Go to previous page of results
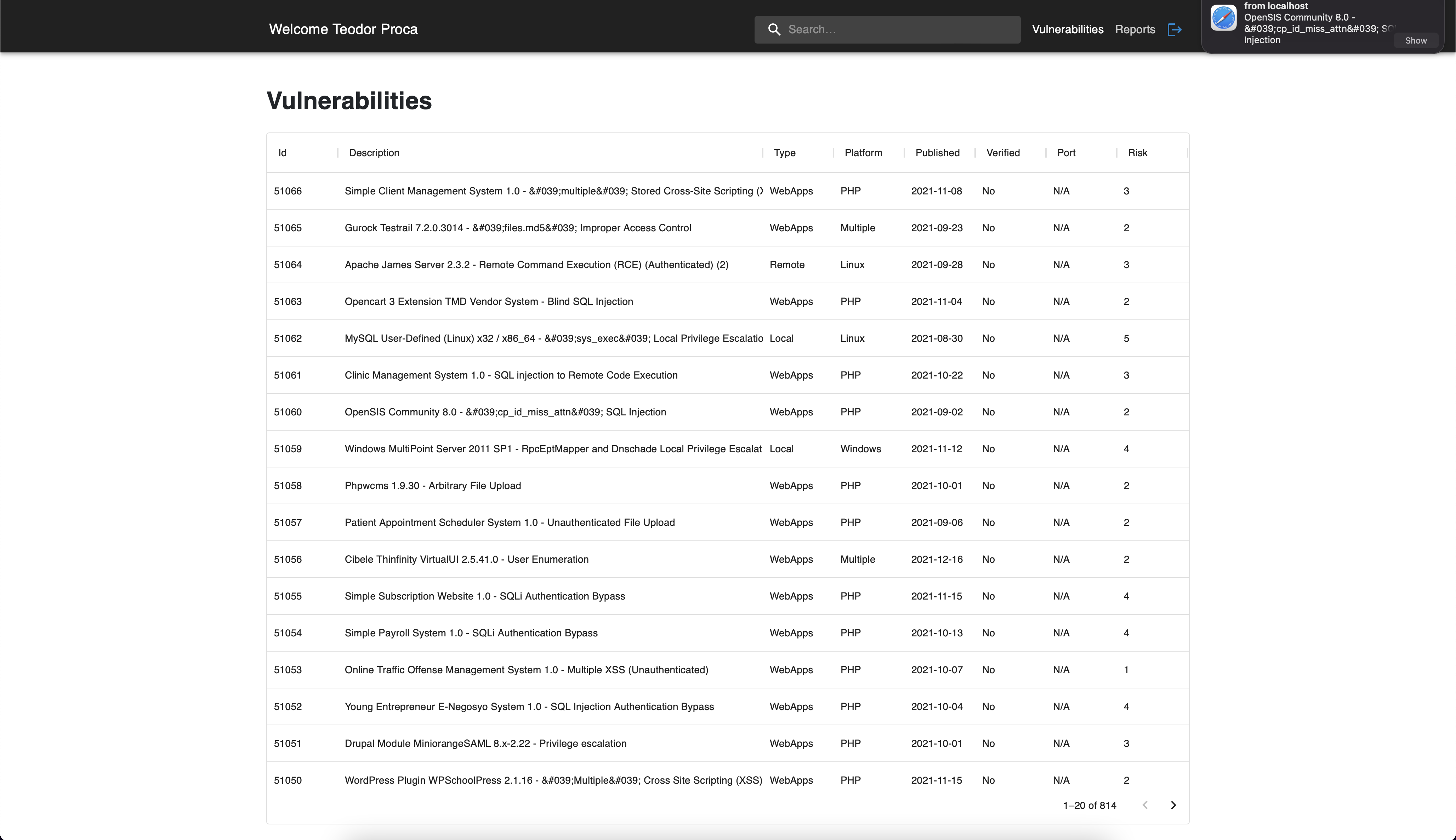Viewport: 1456px width, 840px height. pos(1145,805)
